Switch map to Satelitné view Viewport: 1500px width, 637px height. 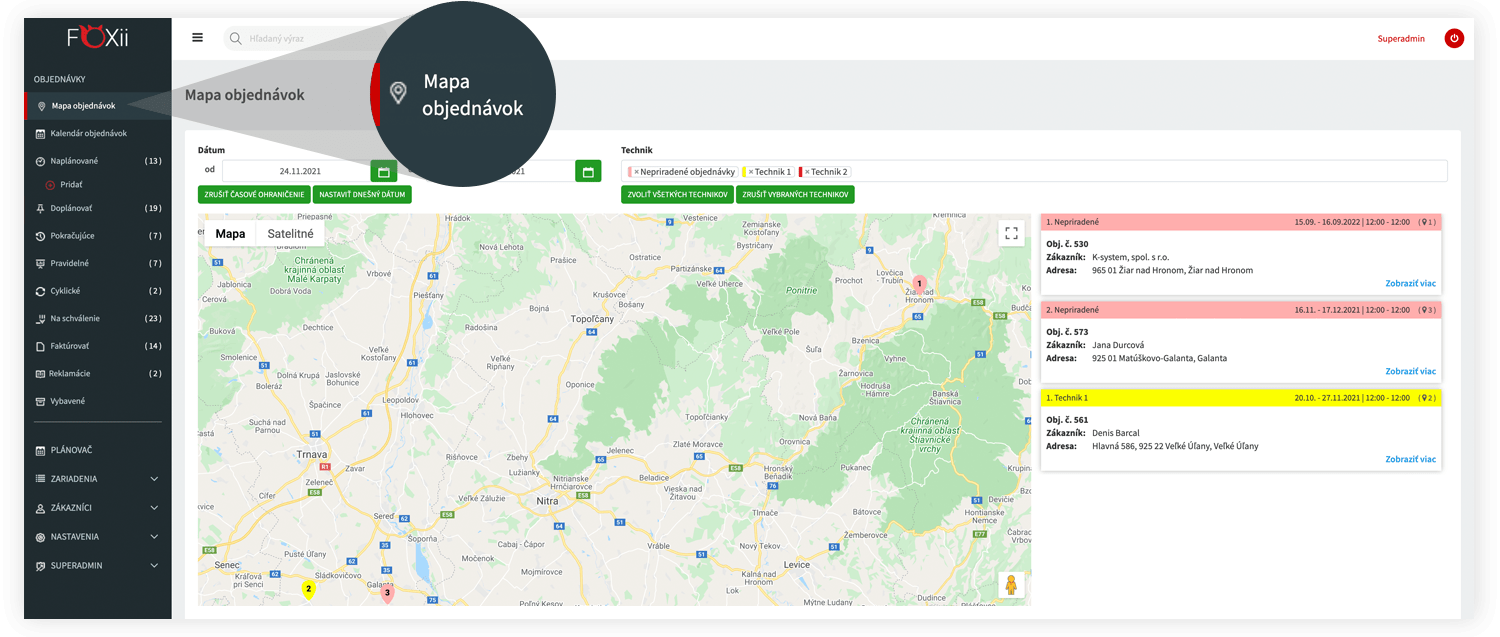point(290,234)
